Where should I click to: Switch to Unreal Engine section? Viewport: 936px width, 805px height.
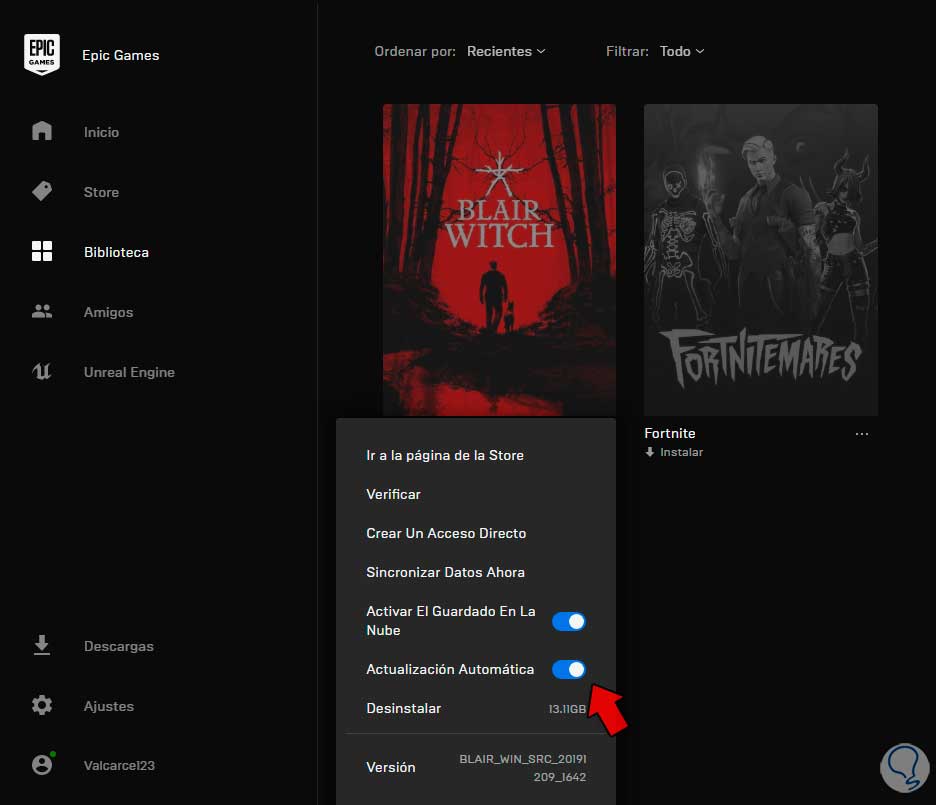coord(129,372)
